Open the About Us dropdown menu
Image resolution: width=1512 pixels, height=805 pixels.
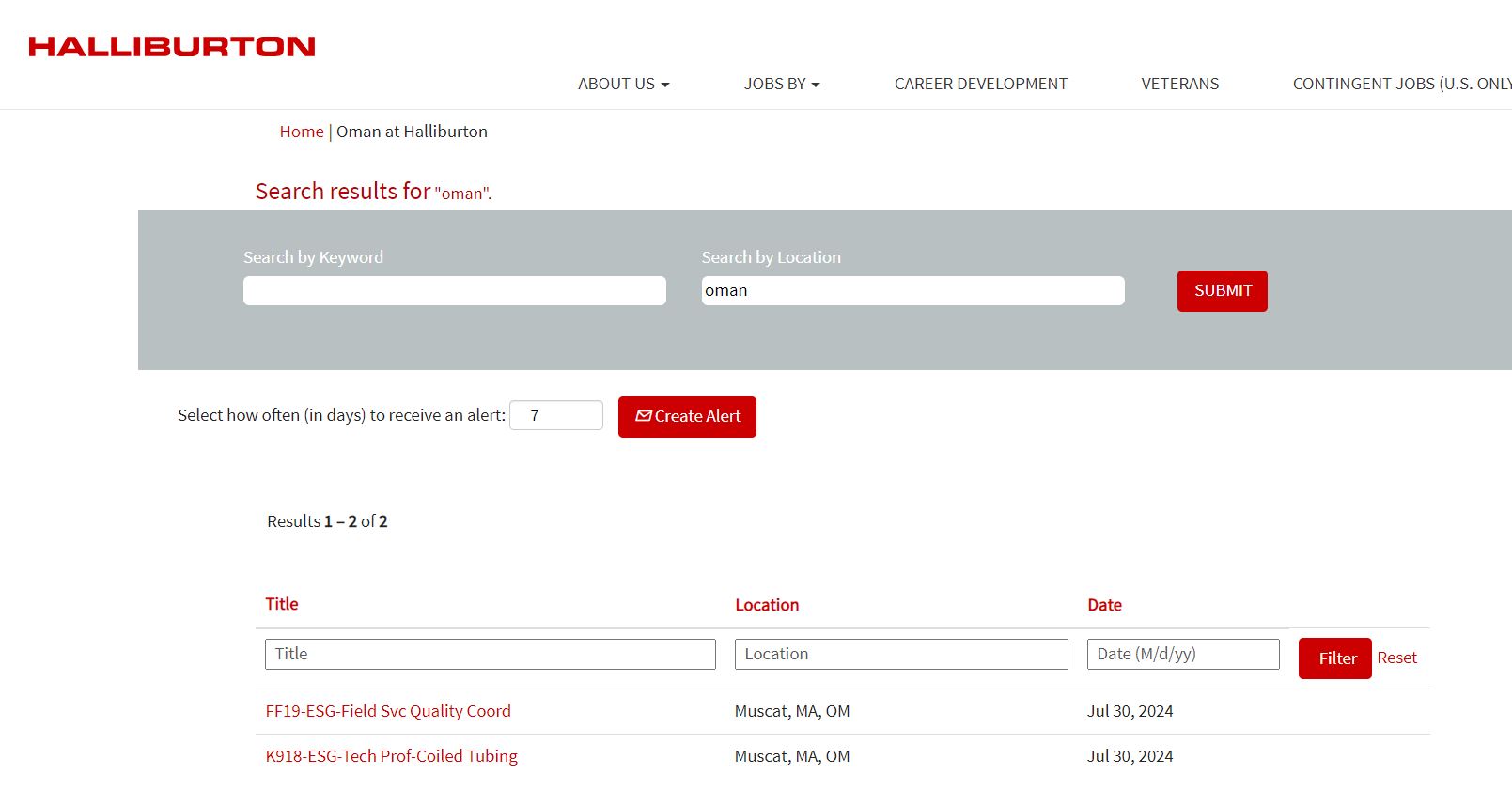coord(624,84)
